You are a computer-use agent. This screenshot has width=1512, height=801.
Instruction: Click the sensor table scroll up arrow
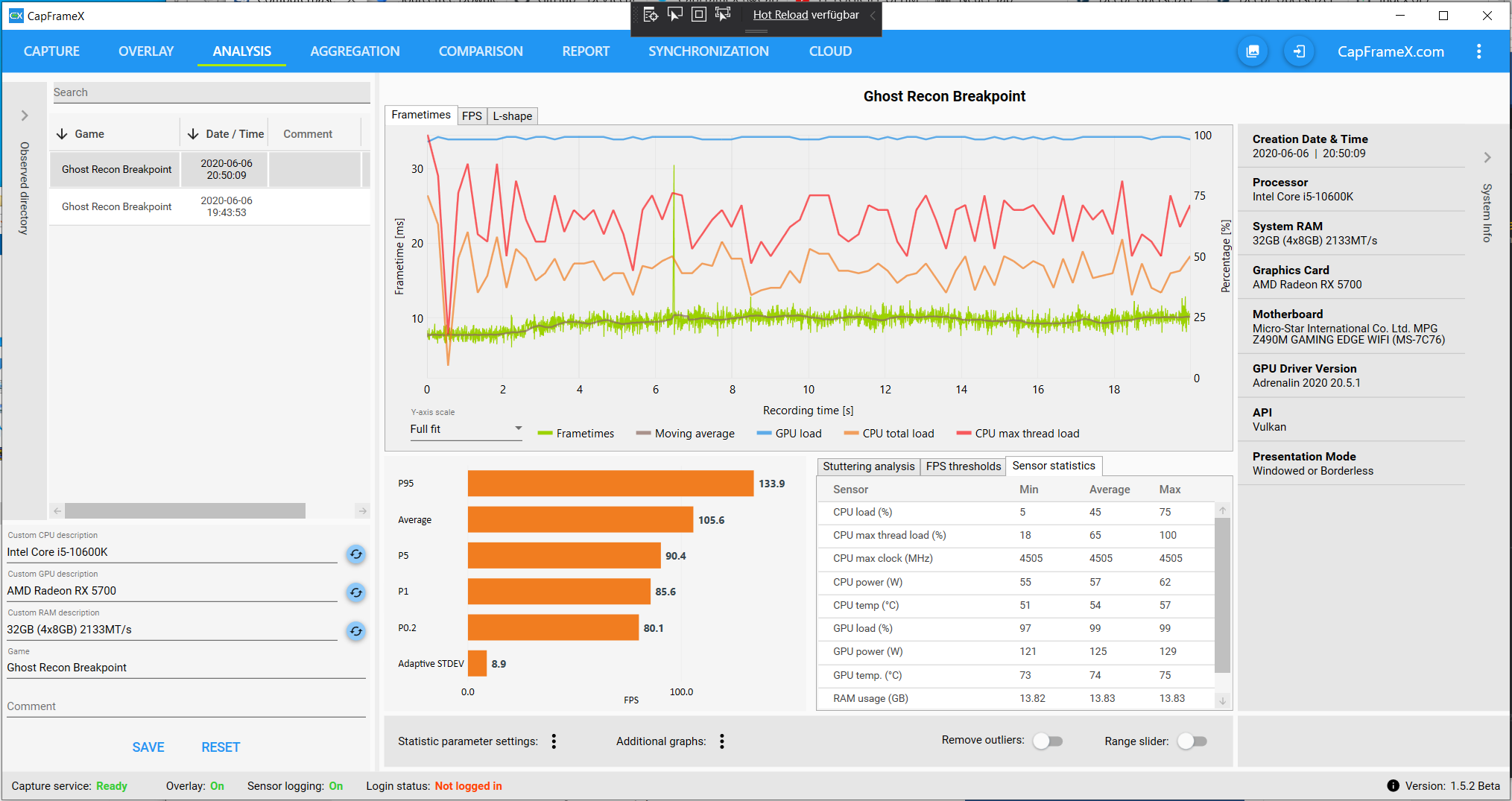tap(1223, 510)
